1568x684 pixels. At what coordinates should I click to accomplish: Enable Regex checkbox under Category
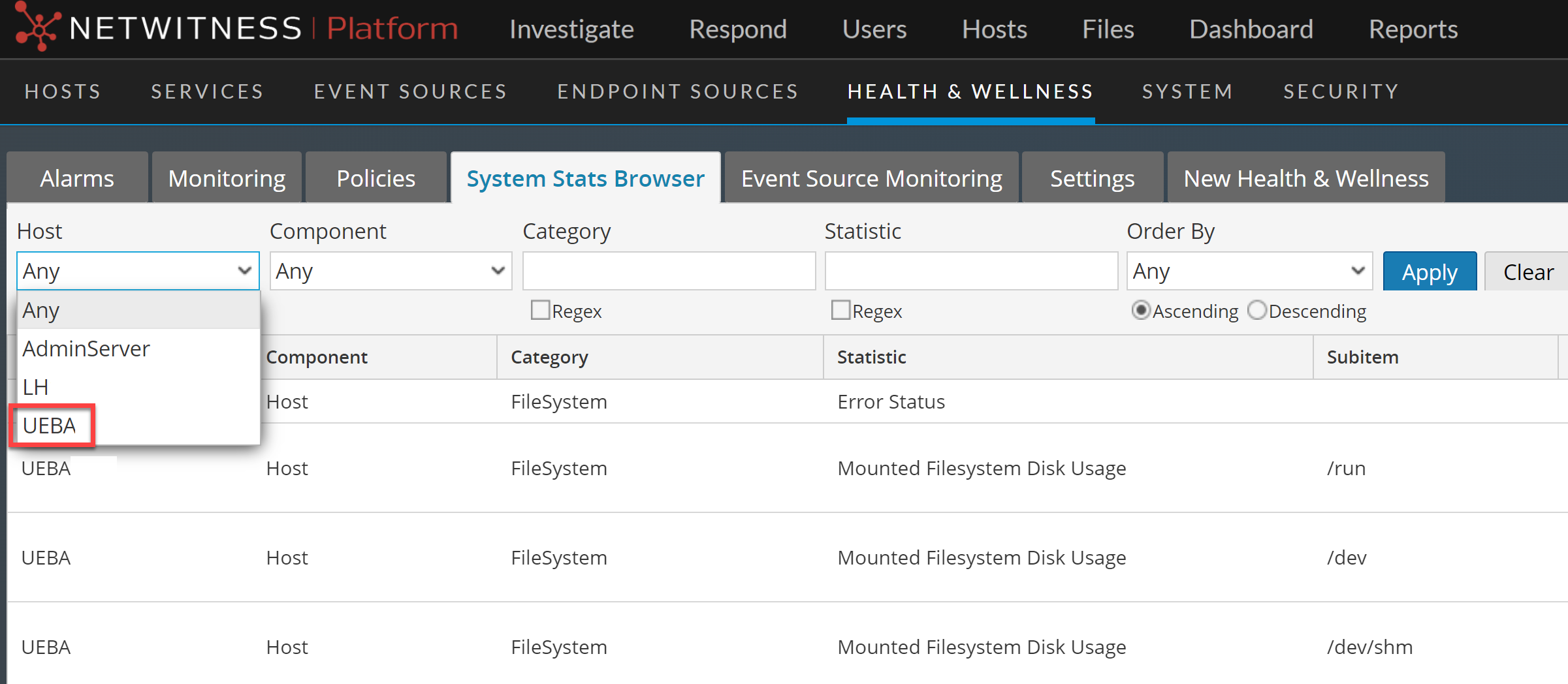(x=540, y=310)
